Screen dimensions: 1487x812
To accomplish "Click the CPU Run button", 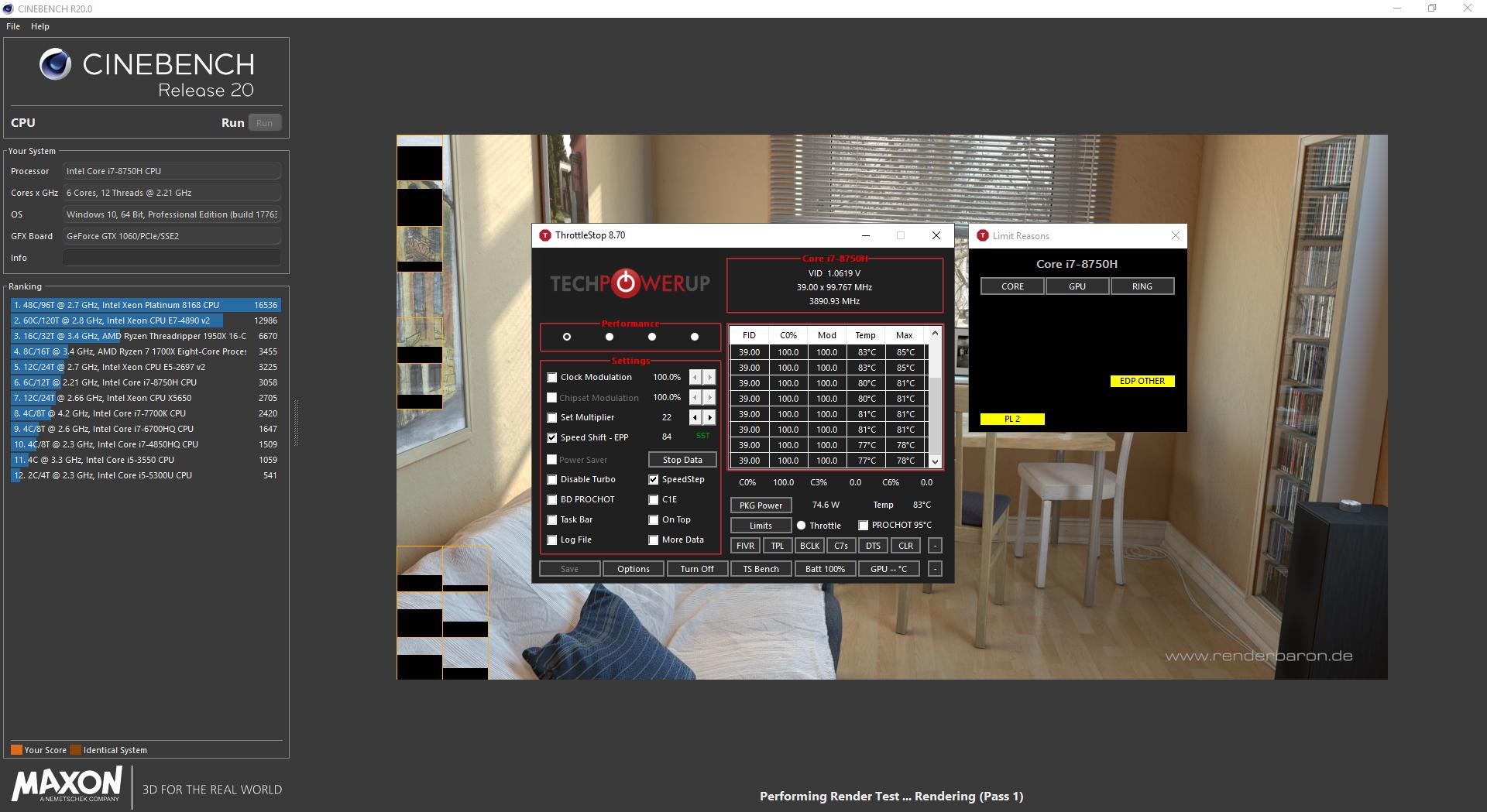I will (264, 123).
